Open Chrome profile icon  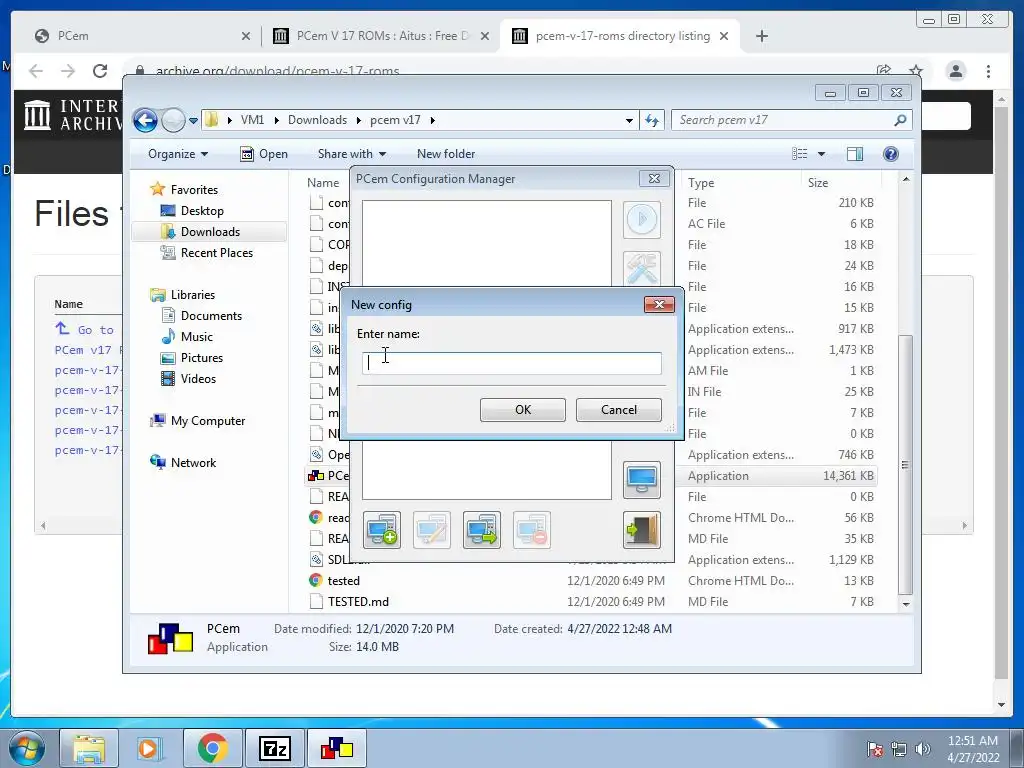point(956,71)
